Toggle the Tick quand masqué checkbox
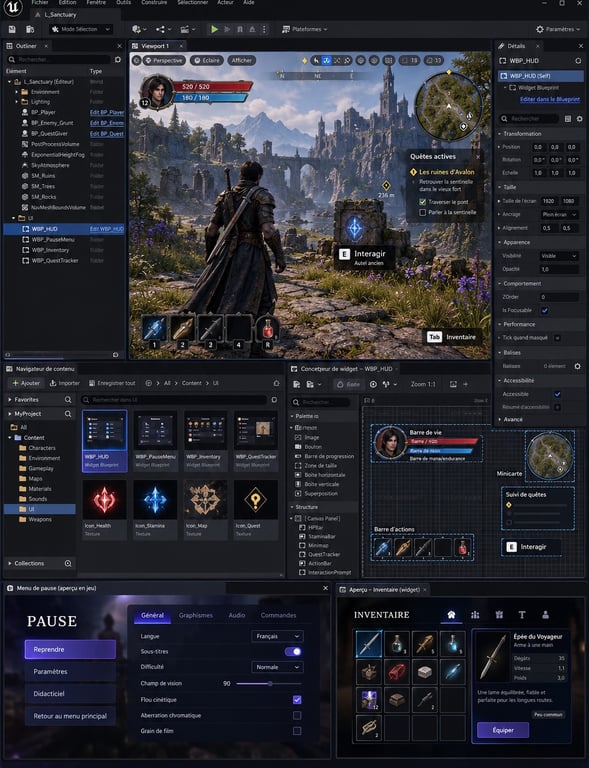 (557, 338)
